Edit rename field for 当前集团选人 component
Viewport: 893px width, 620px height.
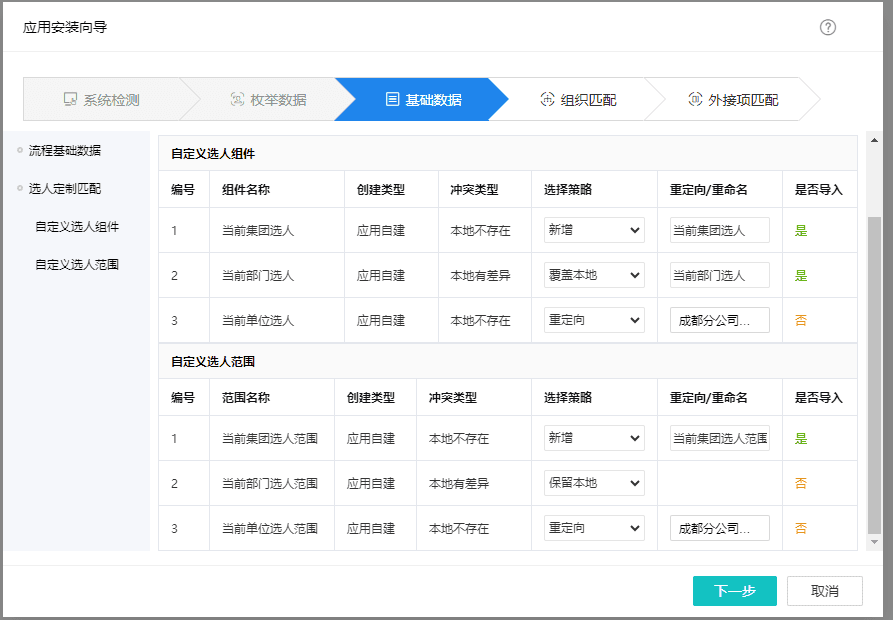tap(720, 230)
